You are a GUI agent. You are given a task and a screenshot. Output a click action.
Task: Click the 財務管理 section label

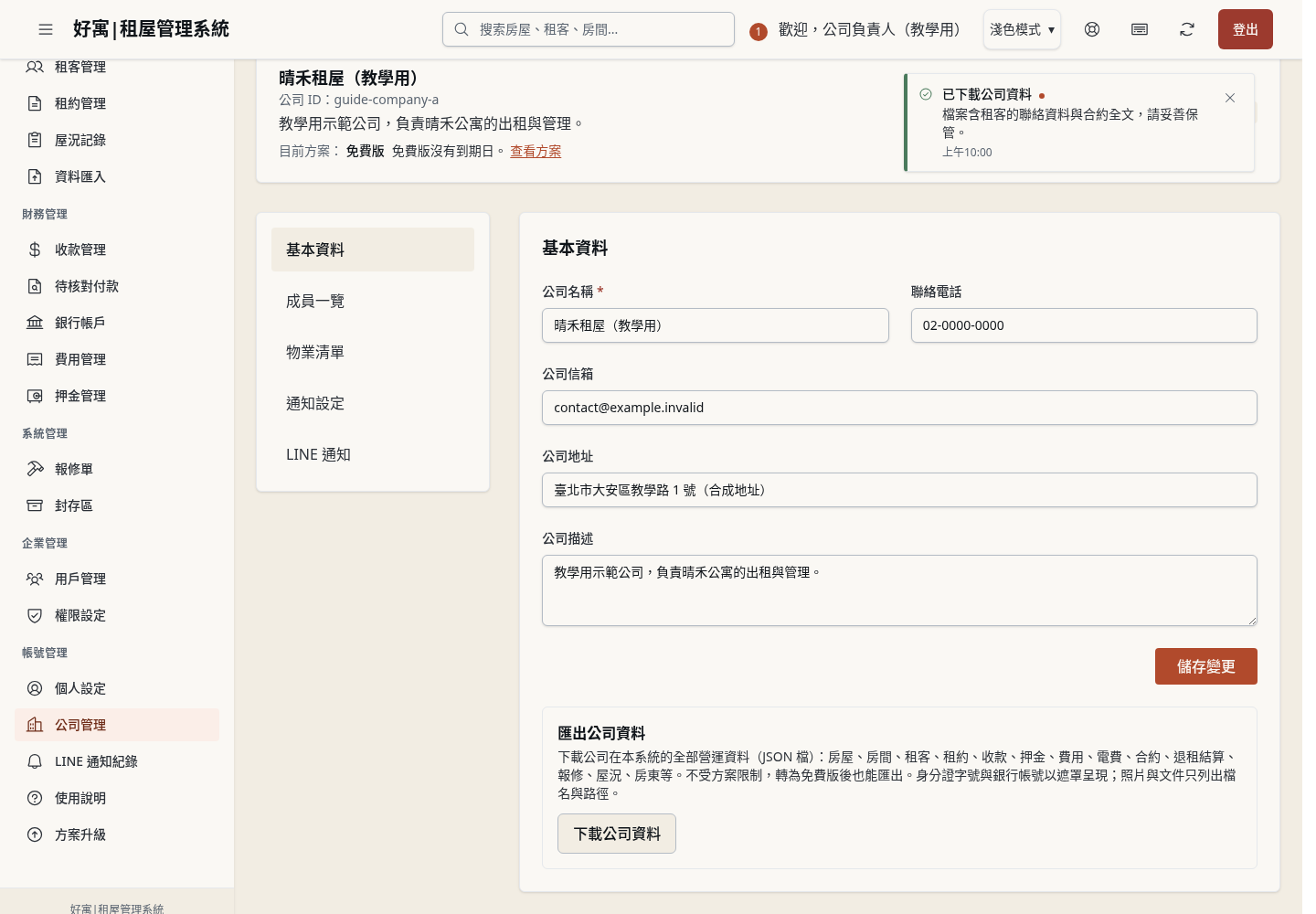tap(45, 214)
